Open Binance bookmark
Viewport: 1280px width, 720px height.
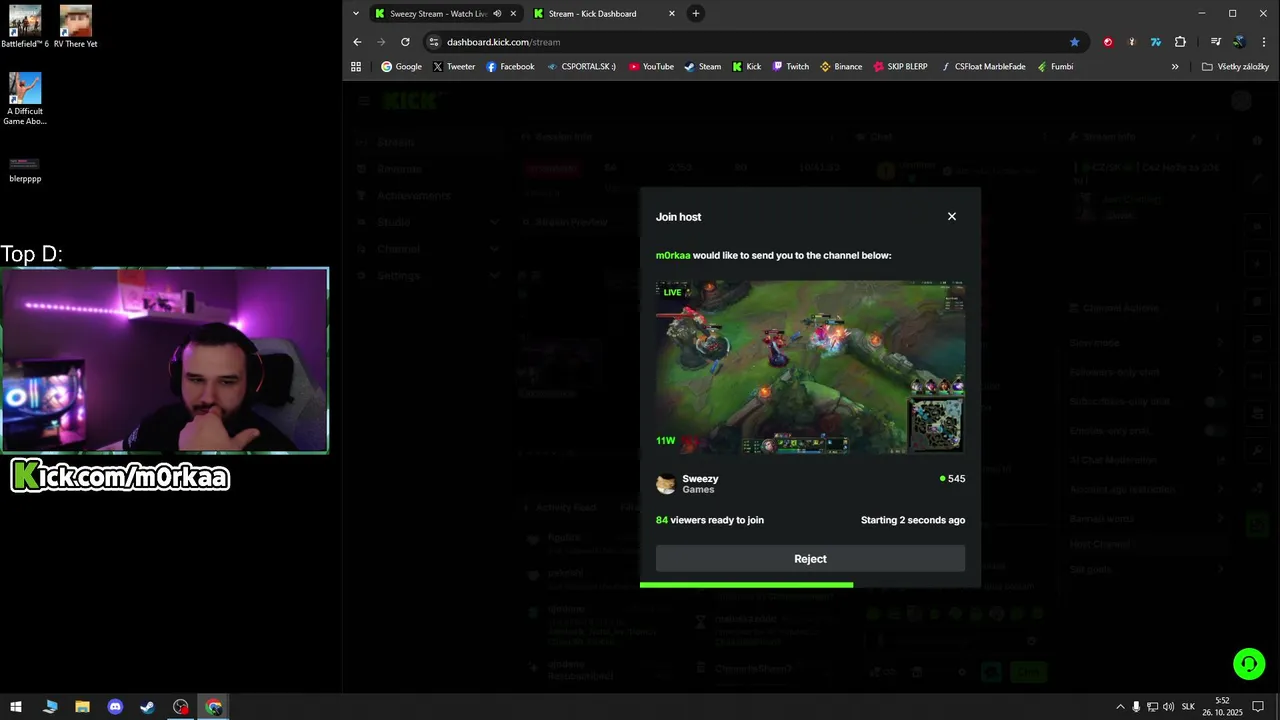pos(841,67)
